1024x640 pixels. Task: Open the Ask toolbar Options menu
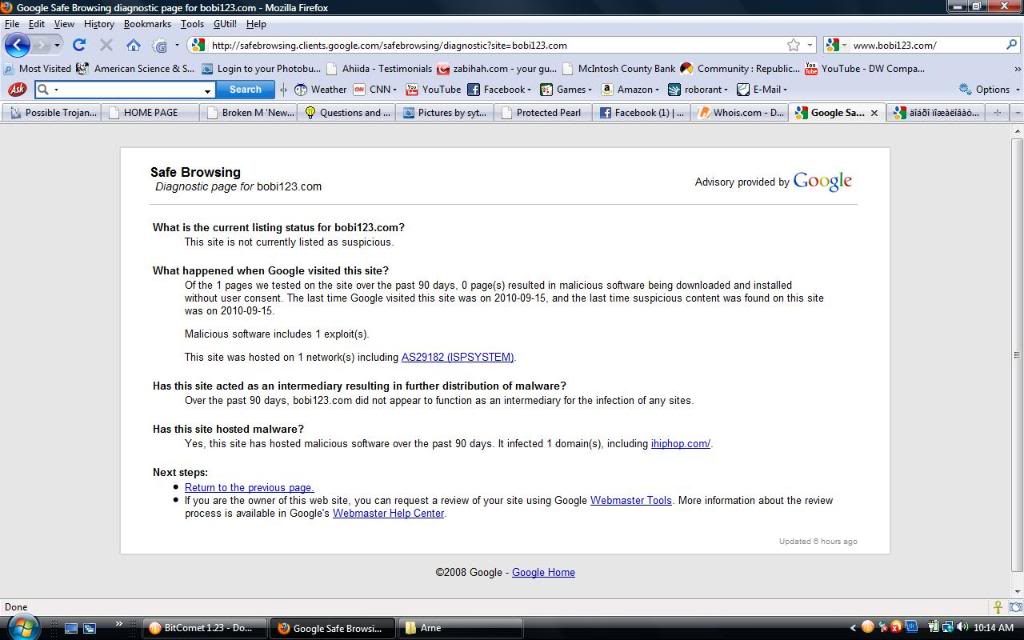click(x=989, y=89)
